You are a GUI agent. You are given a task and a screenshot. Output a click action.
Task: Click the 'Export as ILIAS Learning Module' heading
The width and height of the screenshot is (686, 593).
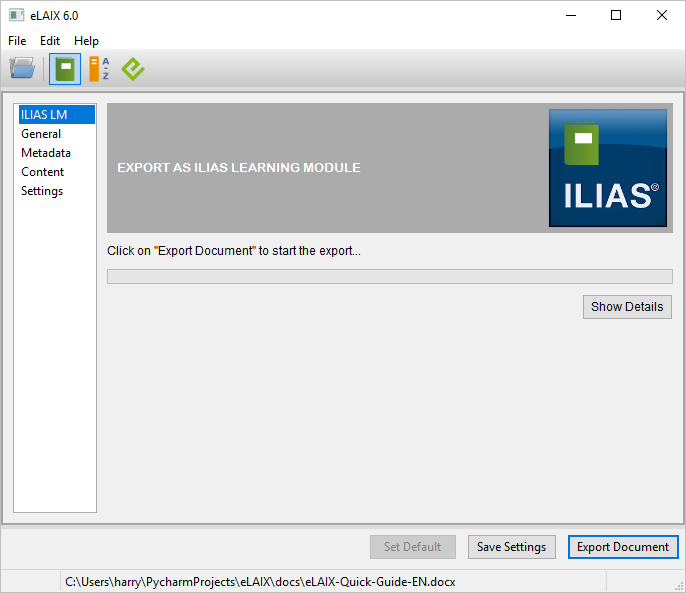click(x=238, y=168)
